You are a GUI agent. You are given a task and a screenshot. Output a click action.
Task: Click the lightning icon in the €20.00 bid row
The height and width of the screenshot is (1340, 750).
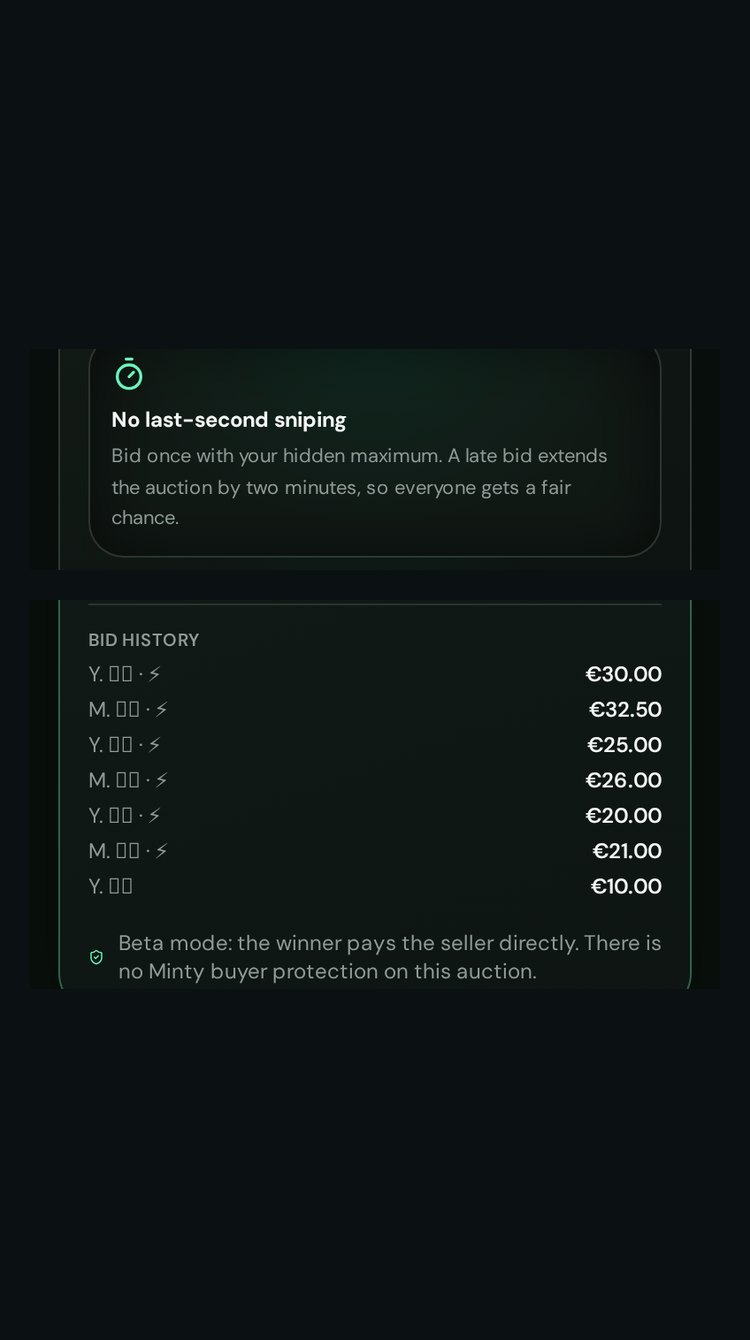[x=154, y=816]
